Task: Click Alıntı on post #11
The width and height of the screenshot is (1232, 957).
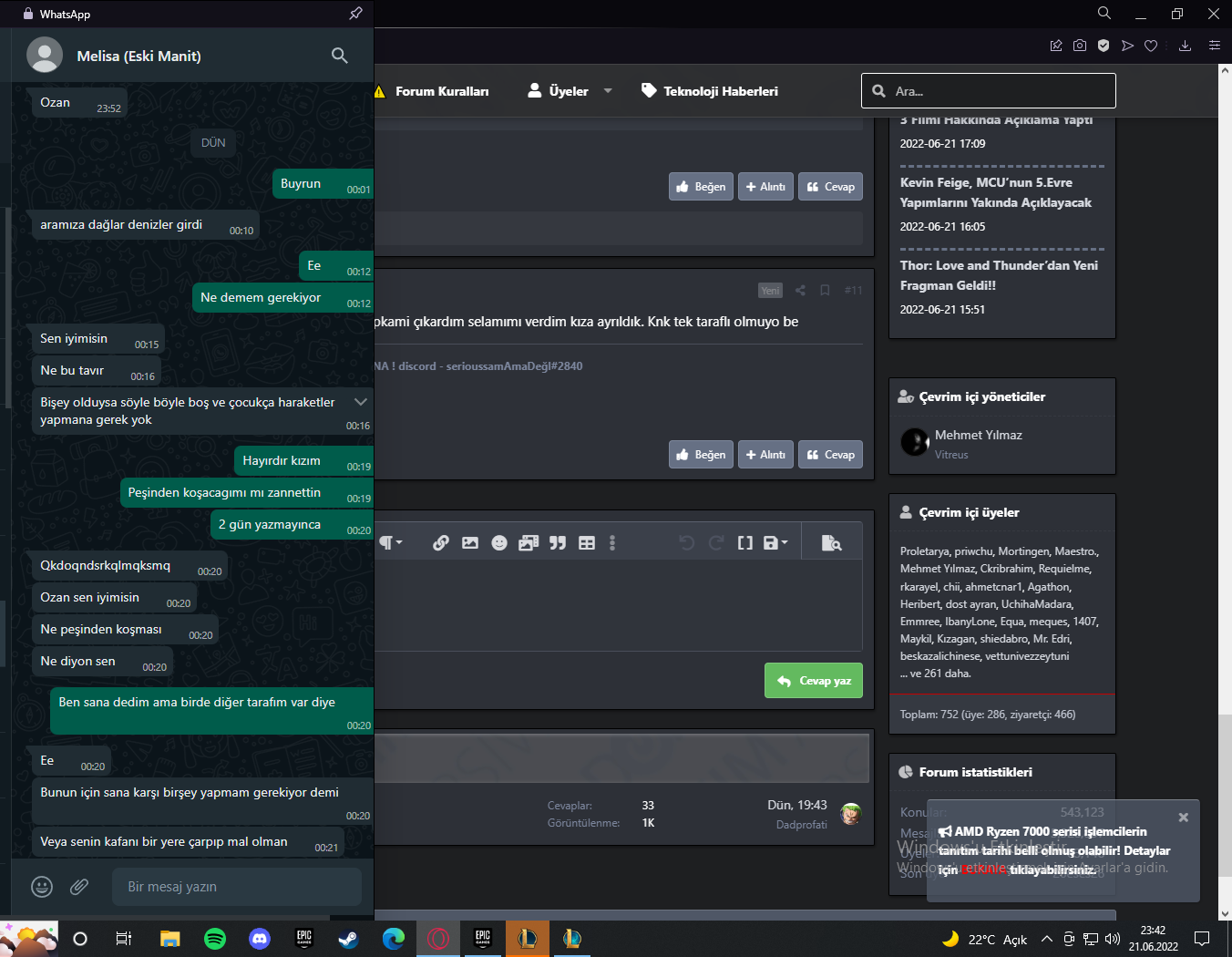Action: pyautogui.click(x=765, y=455)
